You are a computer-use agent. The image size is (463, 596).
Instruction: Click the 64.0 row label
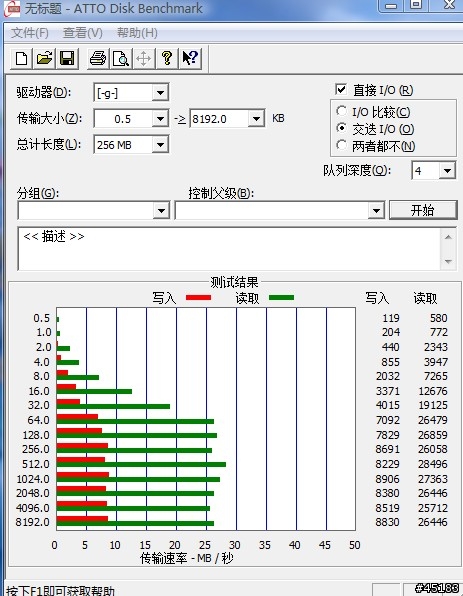[x=38, y=420]
